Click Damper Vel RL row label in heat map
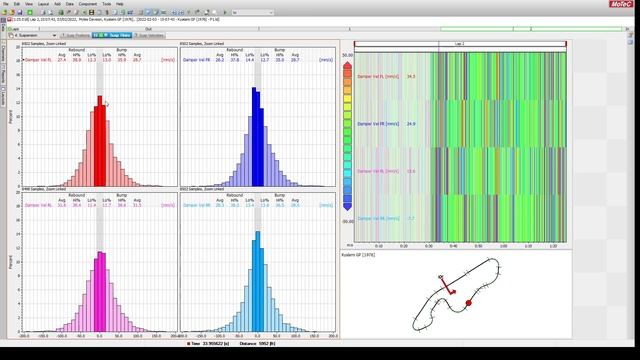Viewport: 640px width, 360px height. 378,171
